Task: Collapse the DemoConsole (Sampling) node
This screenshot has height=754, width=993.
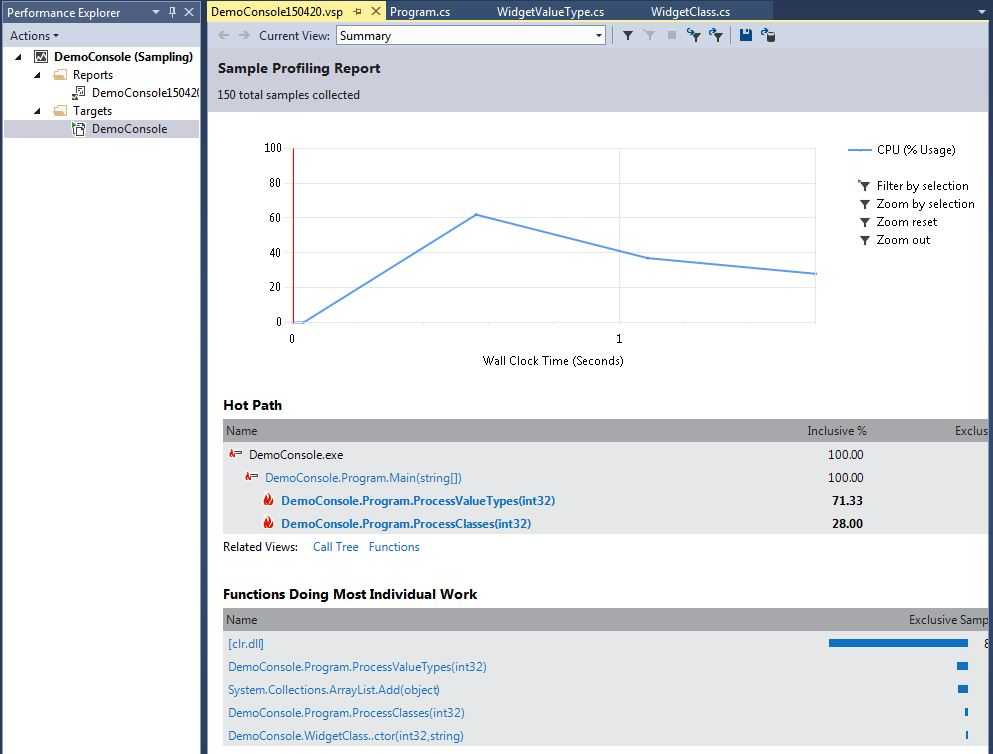Action: click(18, 57)
